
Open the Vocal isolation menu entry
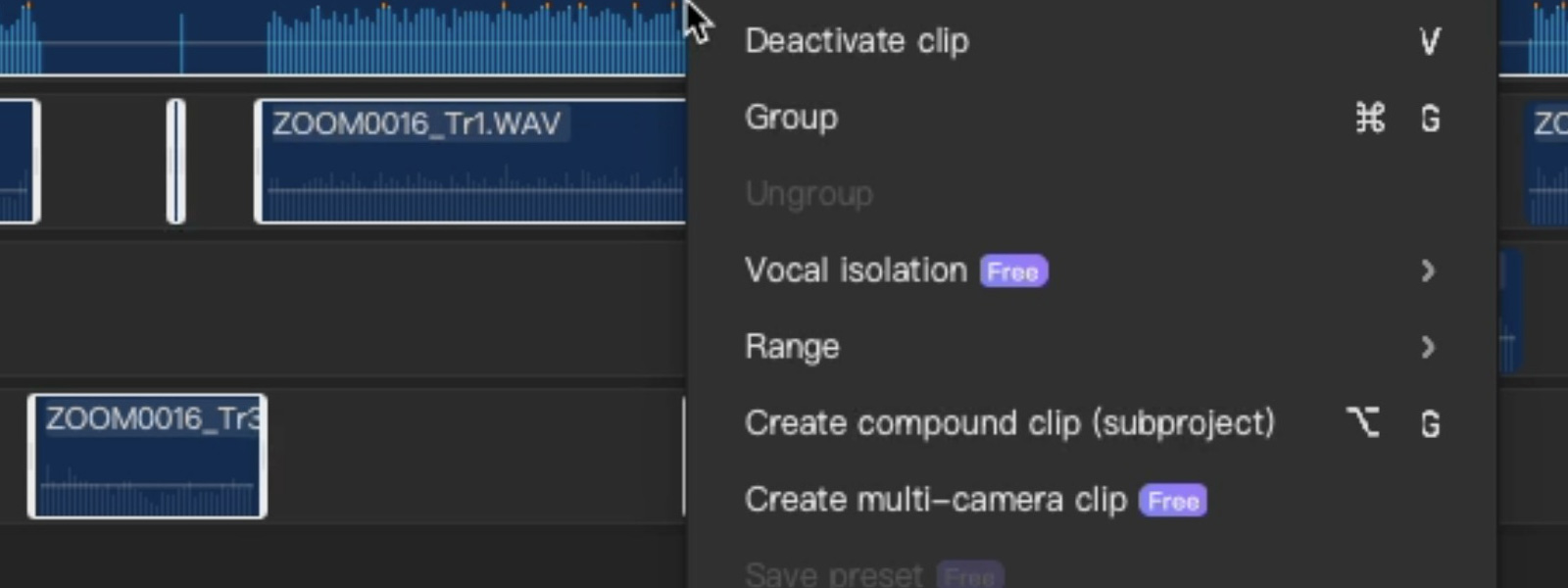tap(855, 270)
